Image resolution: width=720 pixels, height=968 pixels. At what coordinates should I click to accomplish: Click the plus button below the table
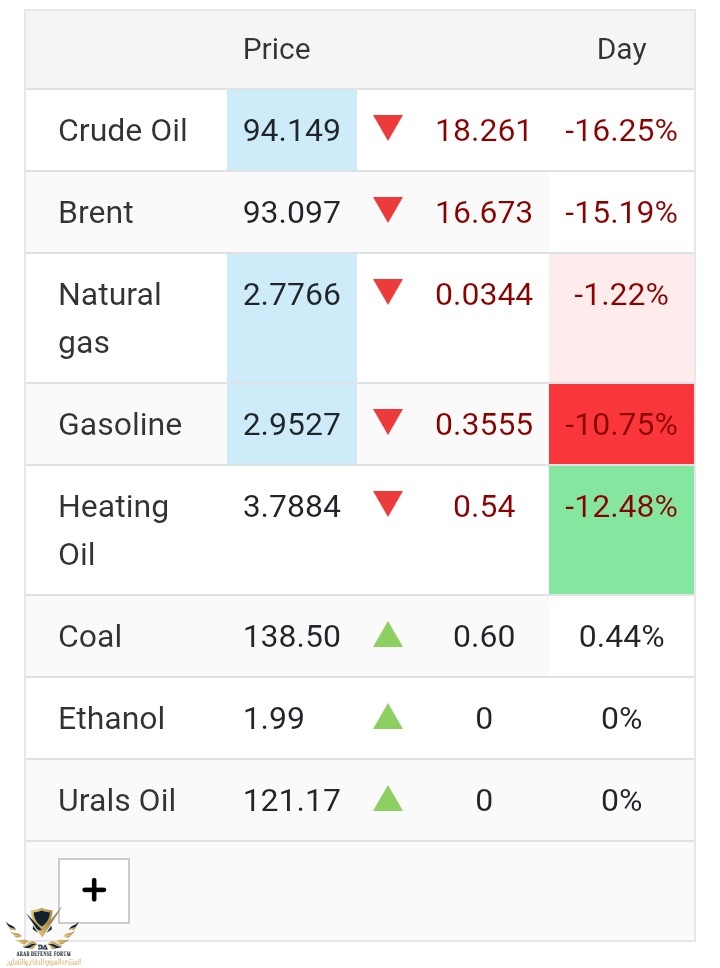coord(94,890)
